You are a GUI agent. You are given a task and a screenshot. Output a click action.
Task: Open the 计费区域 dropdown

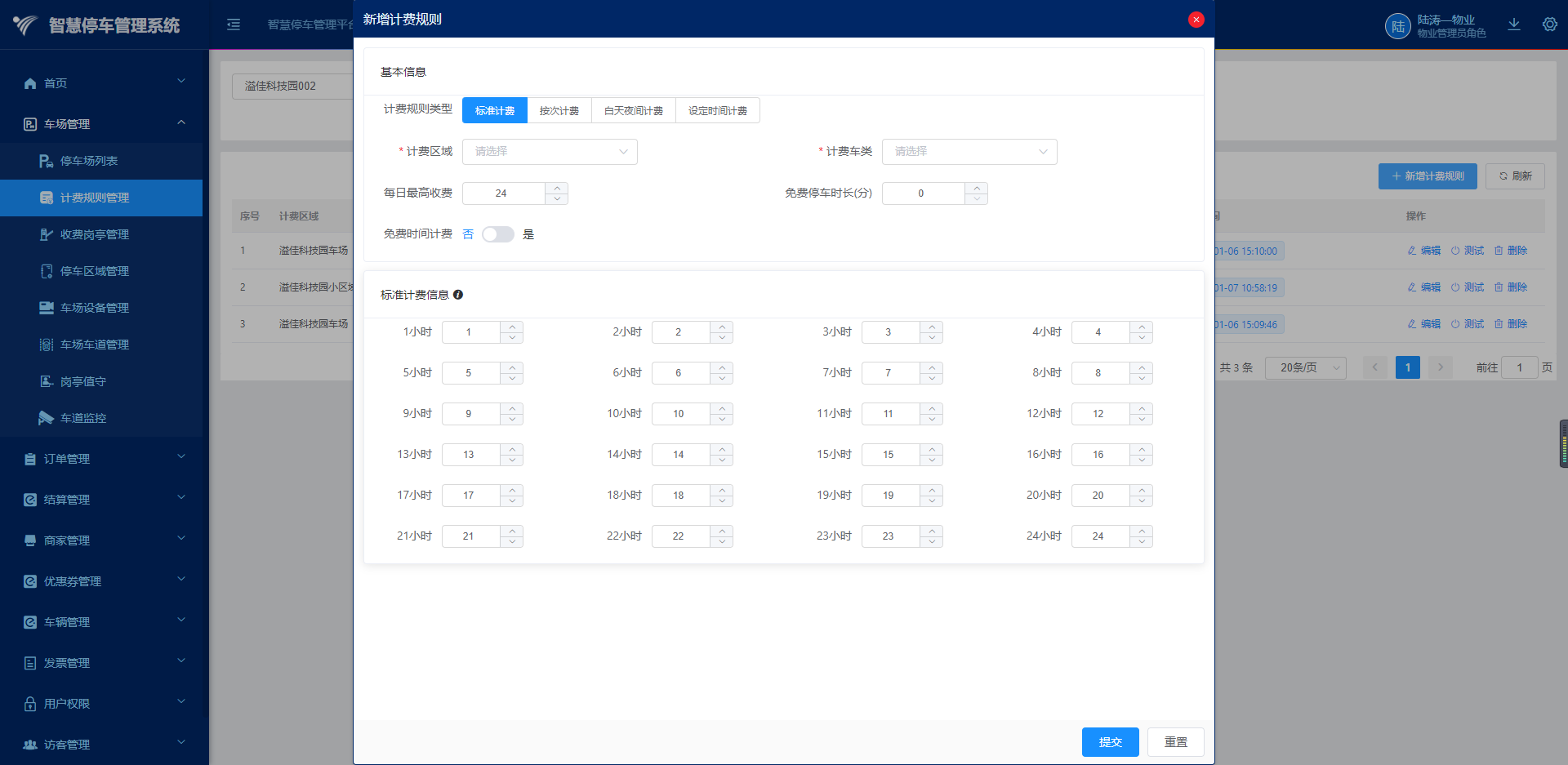coord(550,152)
